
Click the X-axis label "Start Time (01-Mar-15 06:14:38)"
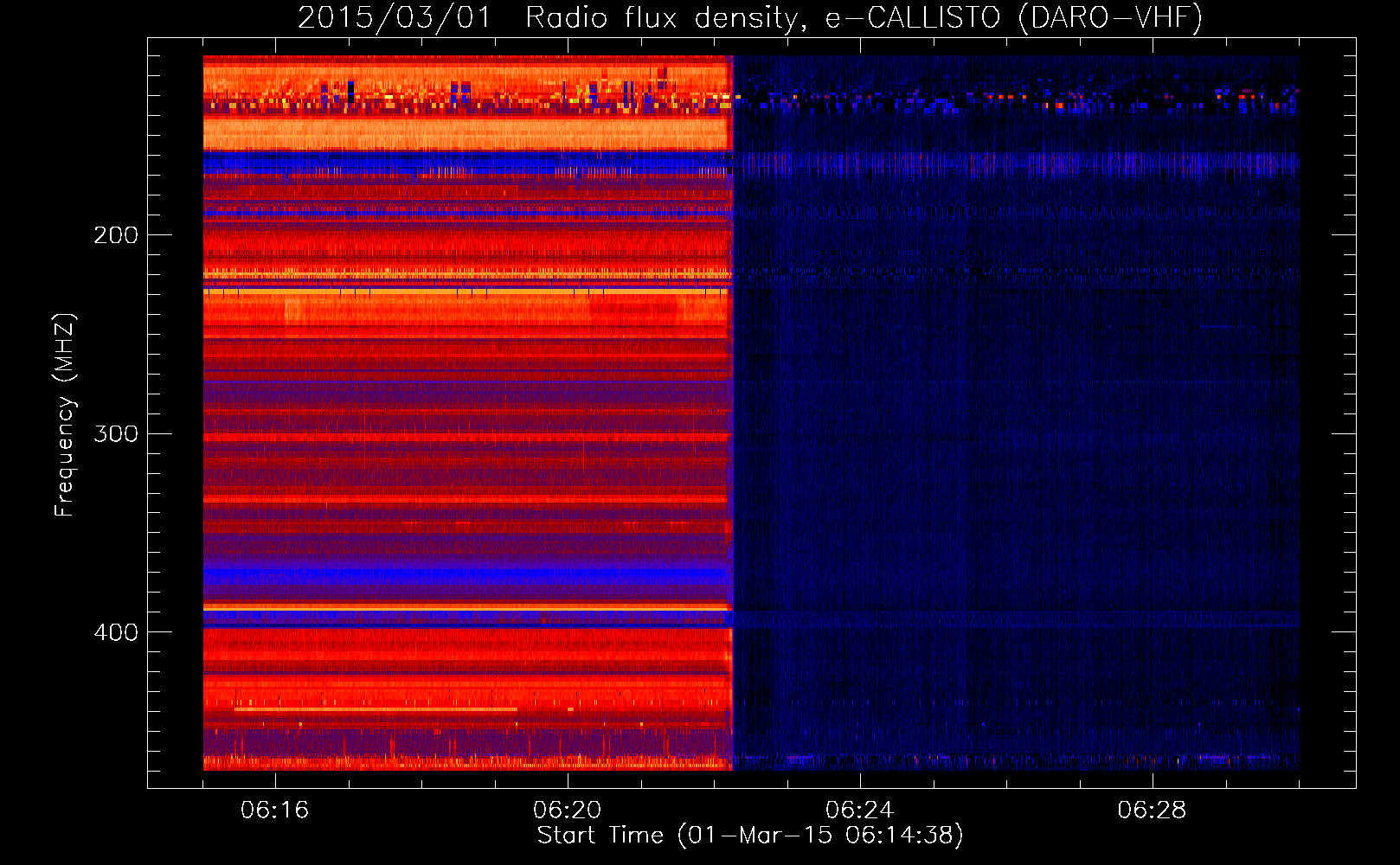[x=750, y=836]
